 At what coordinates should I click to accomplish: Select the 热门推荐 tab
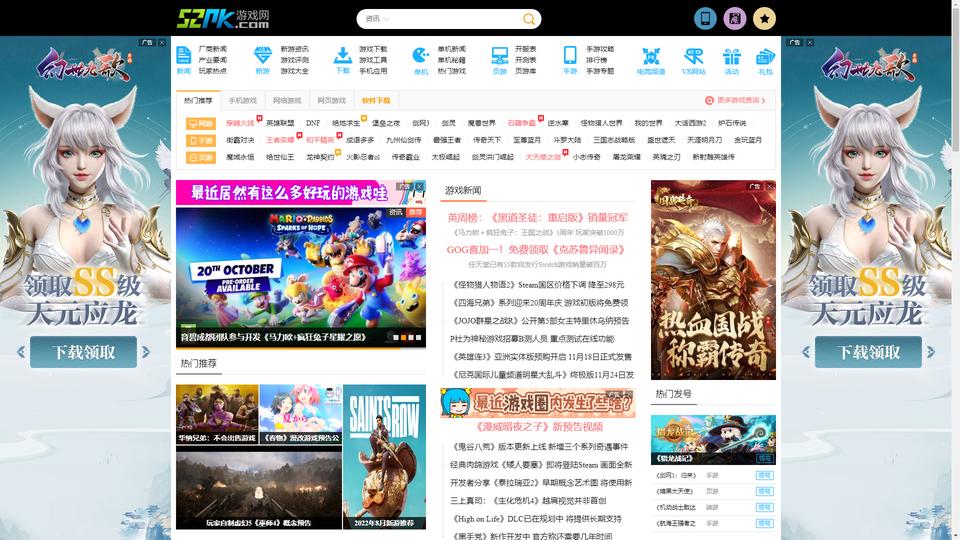pos(198,100)
